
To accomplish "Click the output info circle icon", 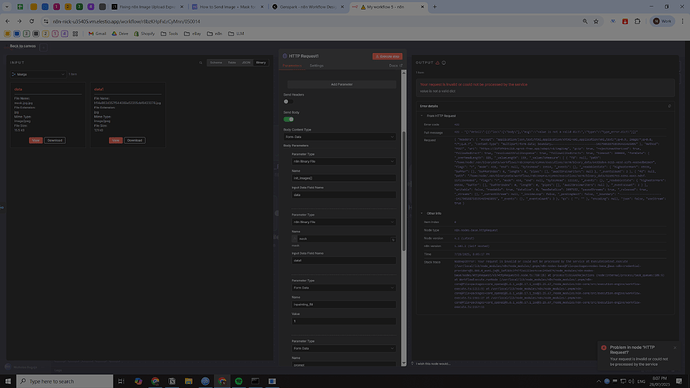I will click(x=444, y=63).
